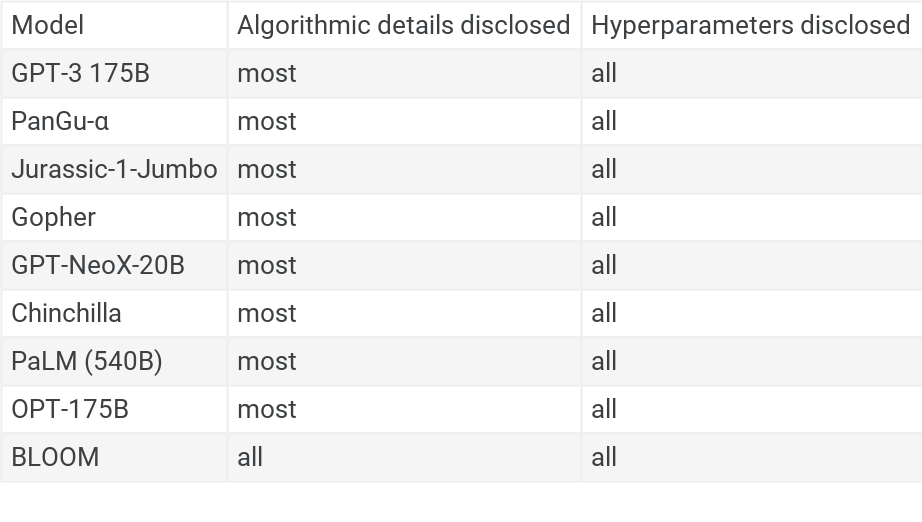Click the Algorithmic details disclosed column header
This screenshot has height=522, width=922.
pyautogui.click(x=403, y=25)
